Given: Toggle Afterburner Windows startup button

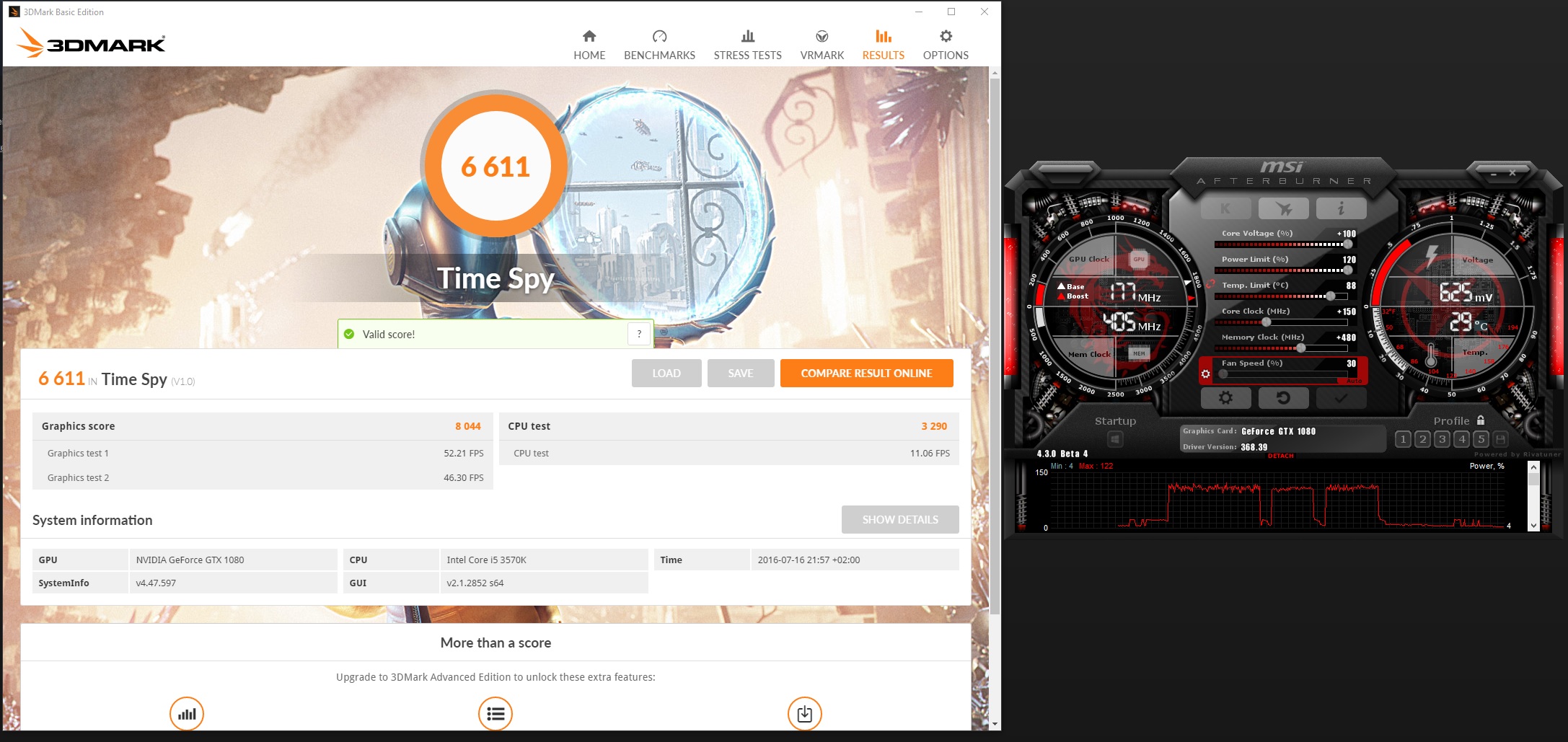Looking at the screenshot, I should pos(1115,438).
